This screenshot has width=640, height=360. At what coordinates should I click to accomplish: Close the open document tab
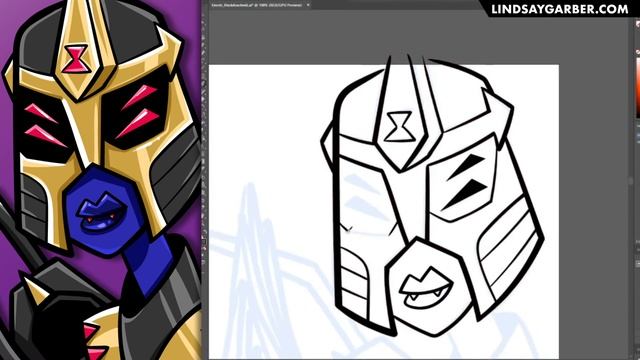pos(308,5)
